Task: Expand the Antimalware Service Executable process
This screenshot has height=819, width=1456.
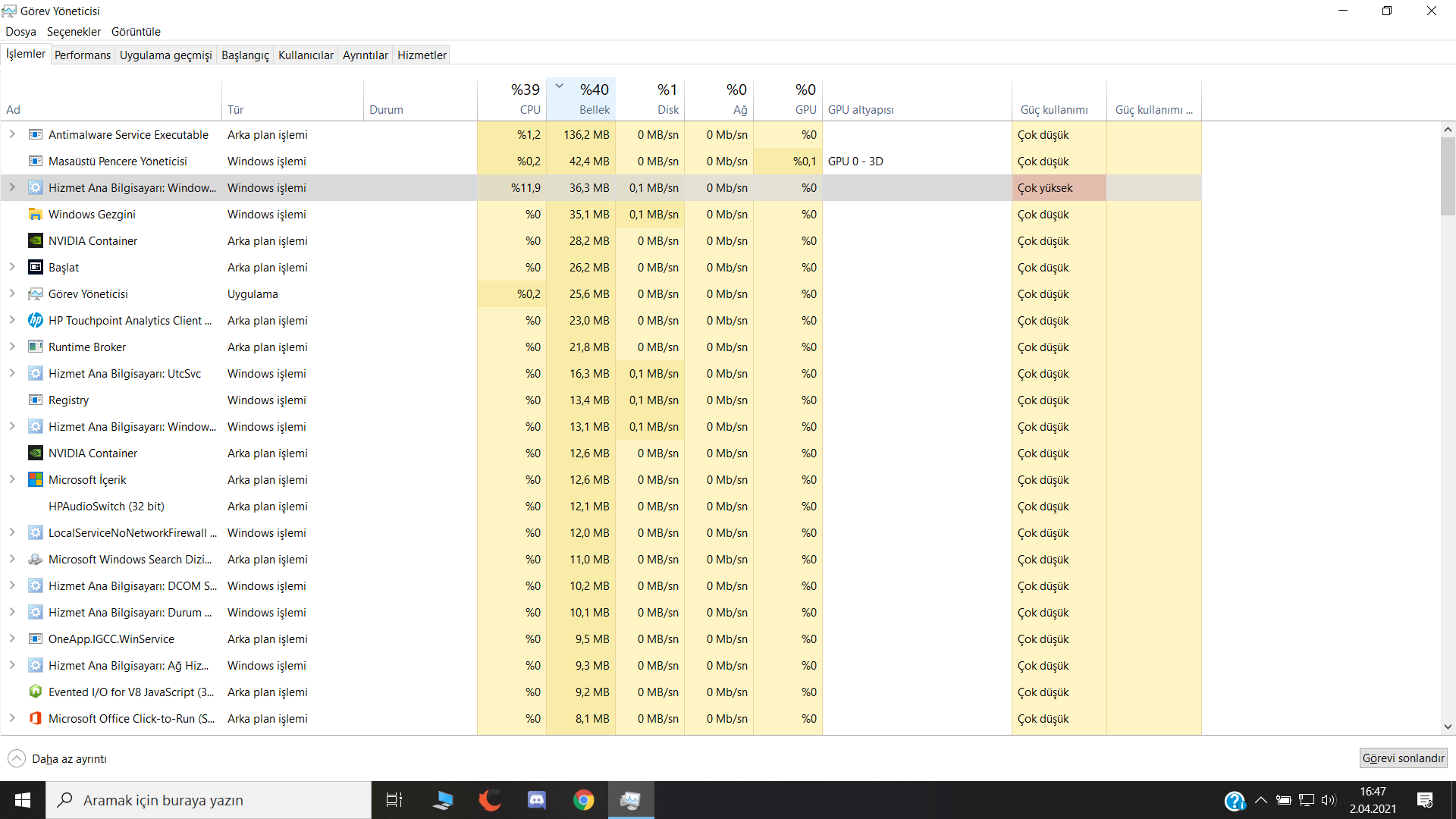Action: click(12, 134)
